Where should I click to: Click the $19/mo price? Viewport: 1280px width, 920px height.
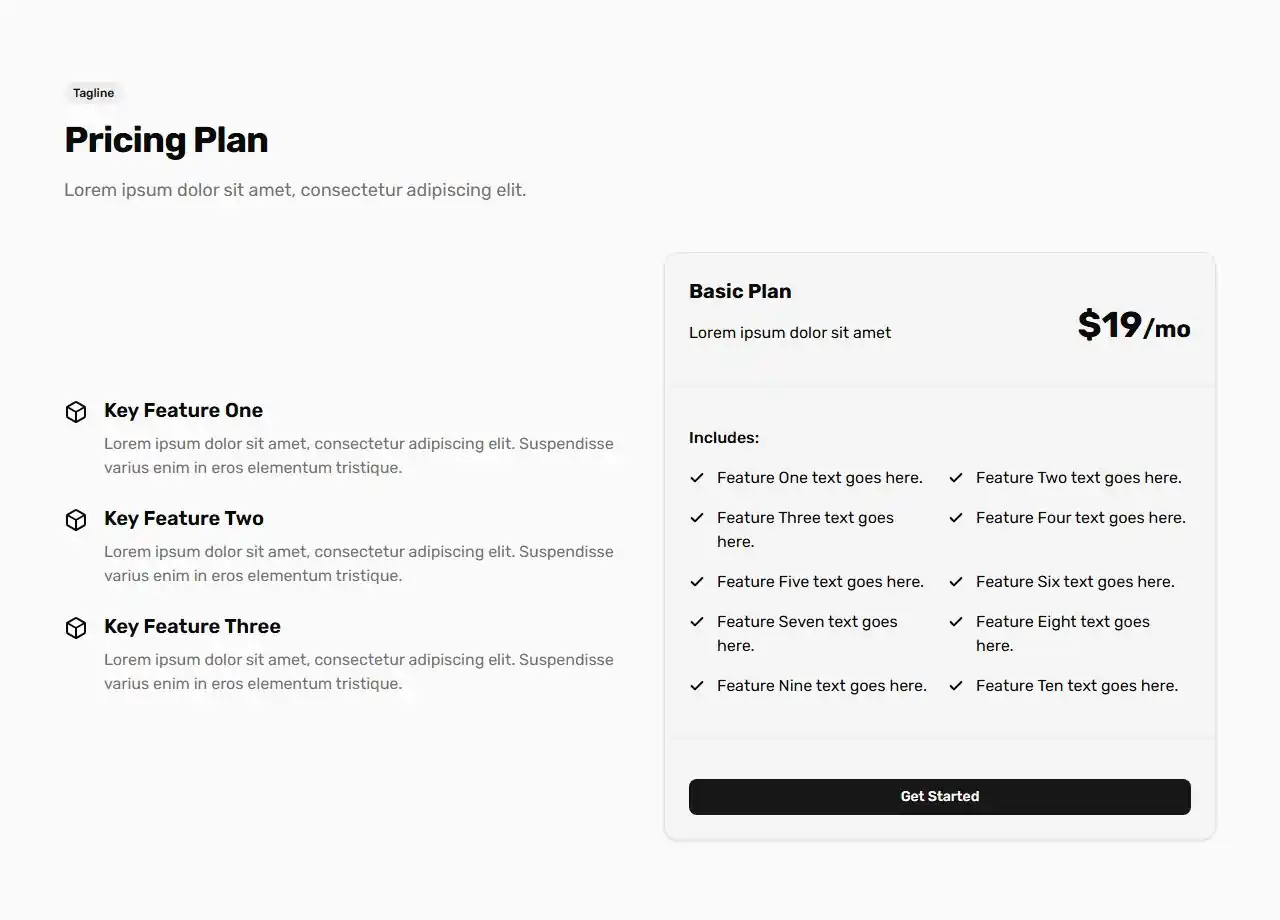coord(1133,326)
